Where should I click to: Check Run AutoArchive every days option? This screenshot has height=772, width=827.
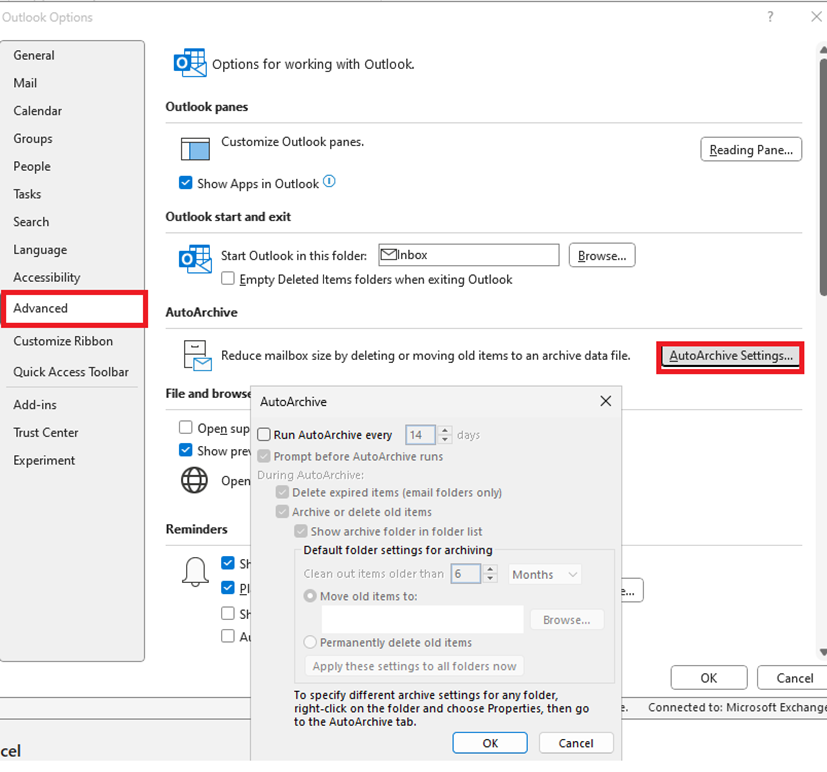(x=264, y=435)
